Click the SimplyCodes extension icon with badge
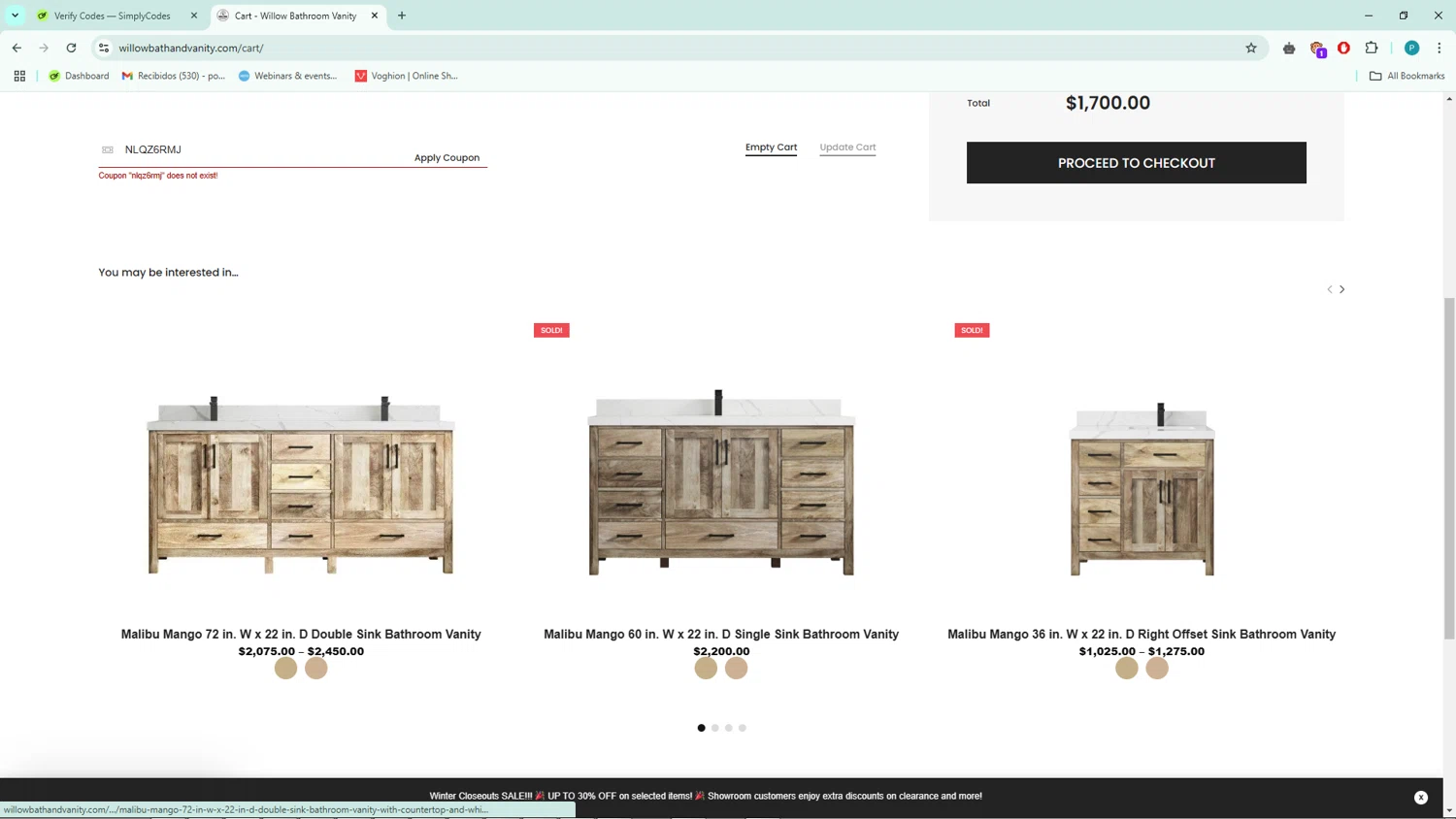Image resolution: width=1456 pixels, height=819 pixels. [x=1317, y=49]
